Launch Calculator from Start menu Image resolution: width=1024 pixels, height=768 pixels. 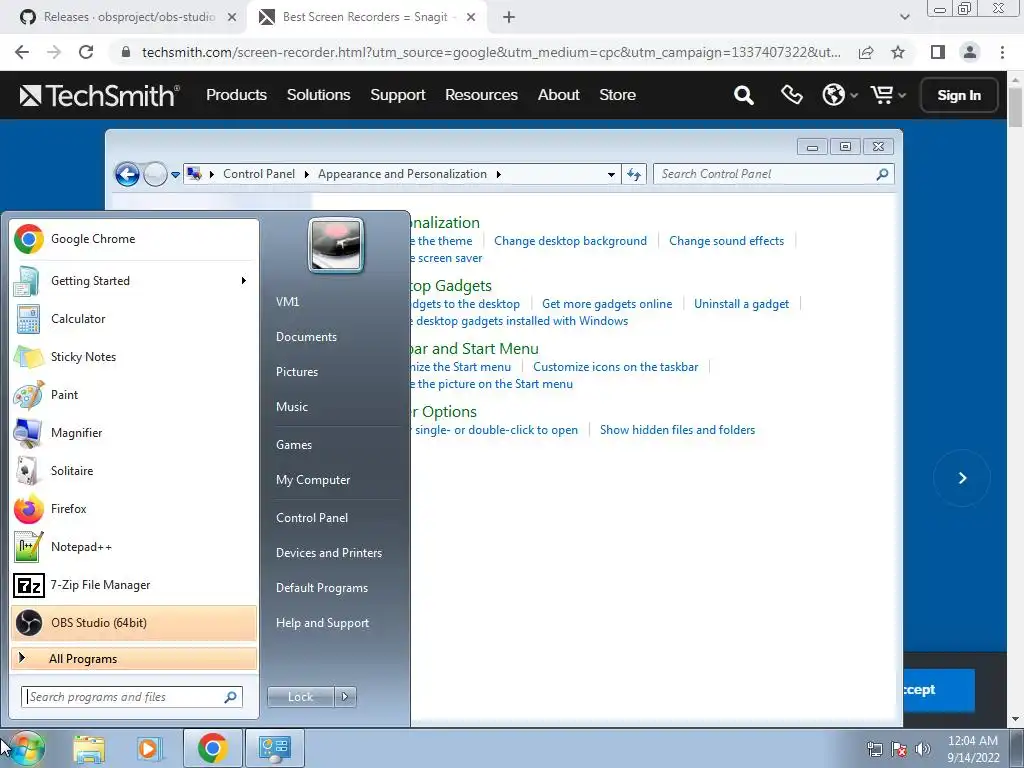click(134, 319)
